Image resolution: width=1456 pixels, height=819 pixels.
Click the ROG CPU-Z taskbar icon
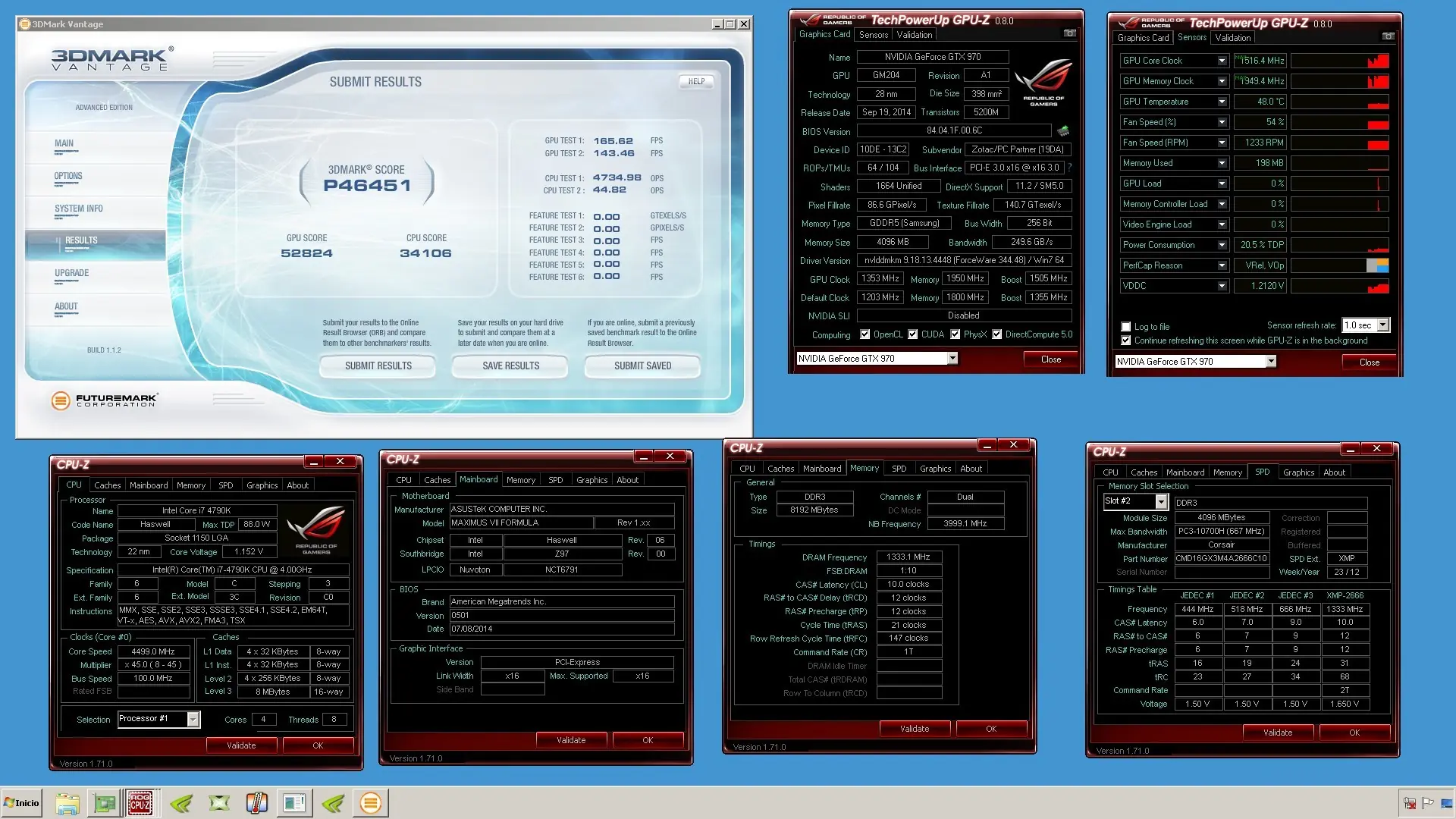point(140,803)
